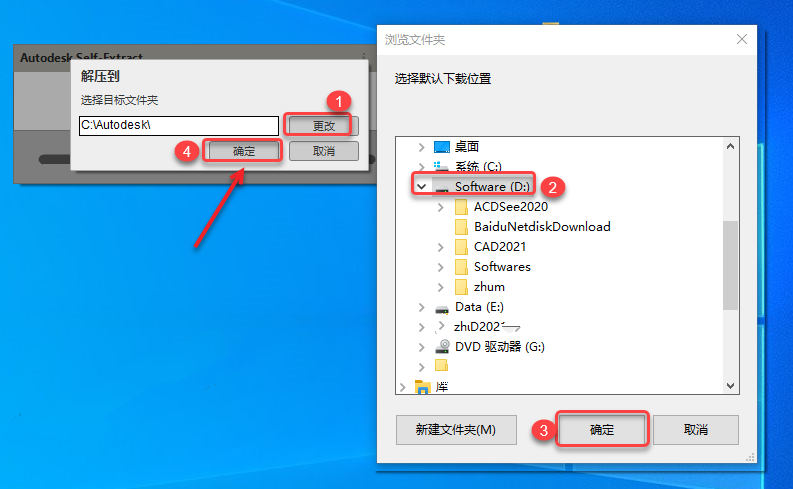Screen dimensions: 793x489
Task: Collapse the Software (D:) drive node
Action: [x=421, y=187]
